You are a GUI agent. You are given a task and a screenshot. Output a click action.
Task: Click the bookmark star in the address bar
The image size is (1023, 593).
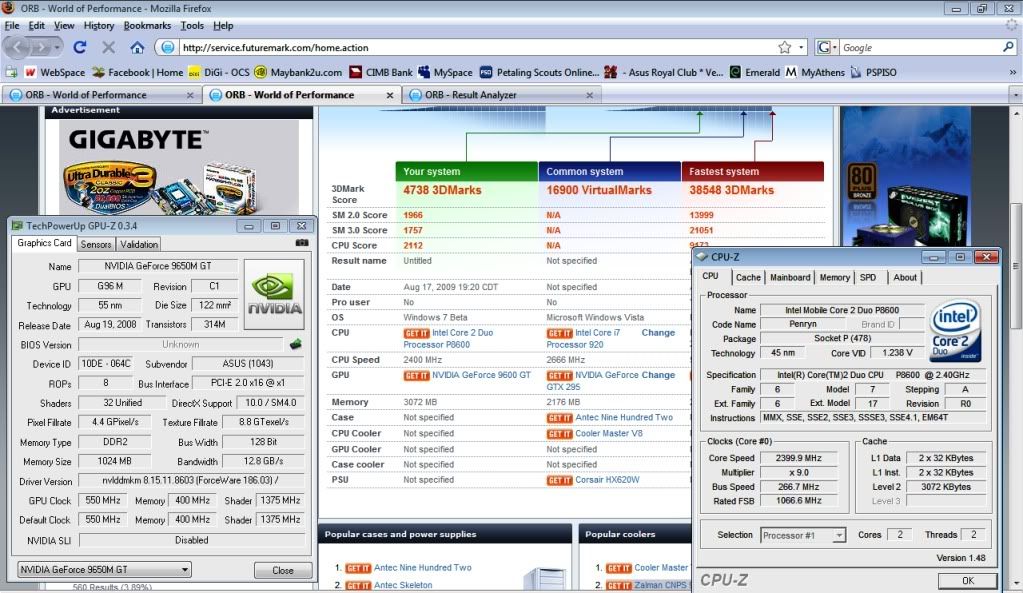[x=785, y=47]
